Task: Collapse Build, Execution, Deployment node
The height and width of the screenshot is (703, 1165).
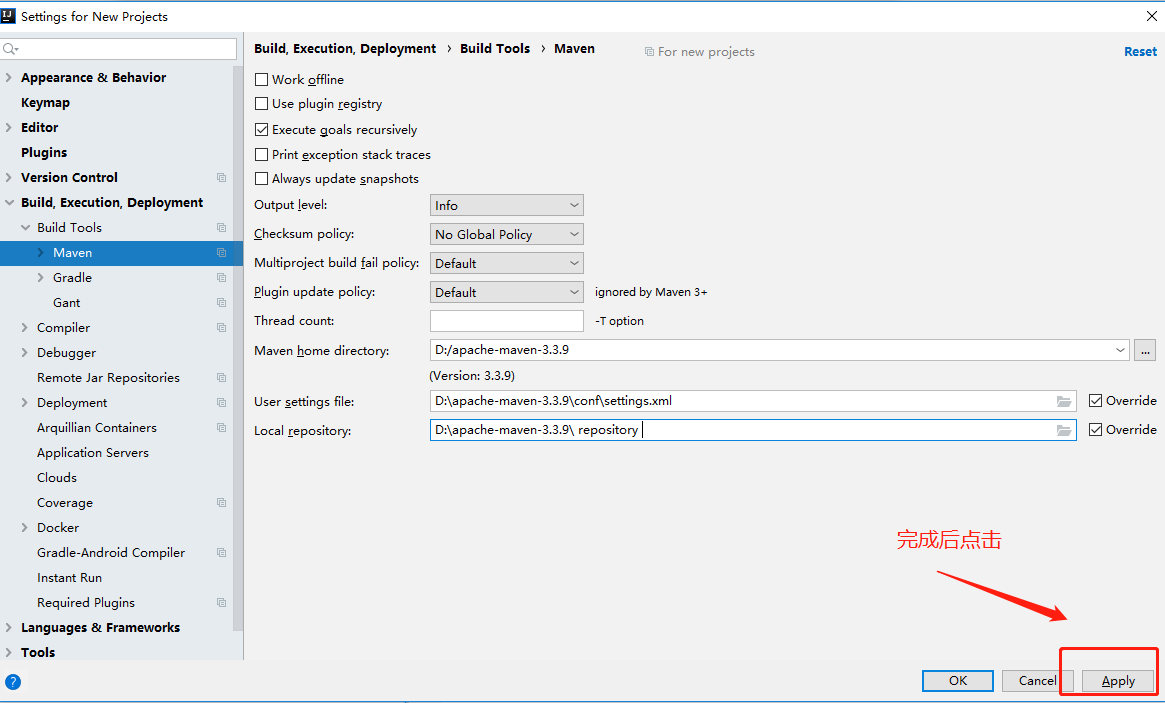Action: (9, 202)
